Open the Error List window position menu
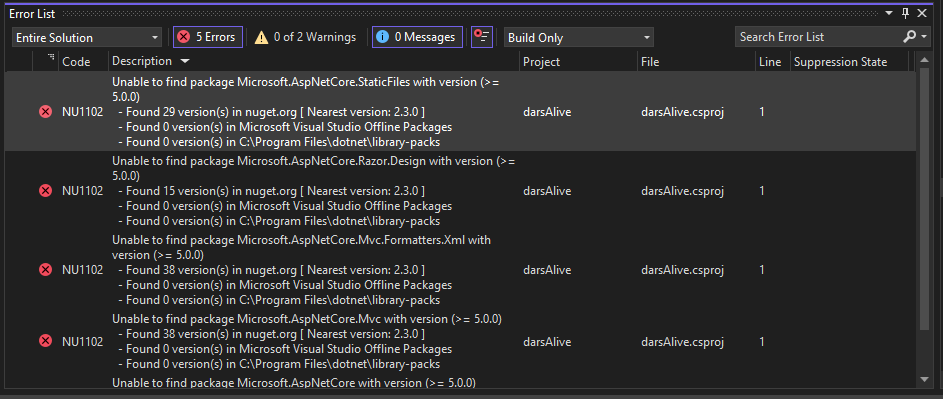943x399 pixels. (889, 13)
